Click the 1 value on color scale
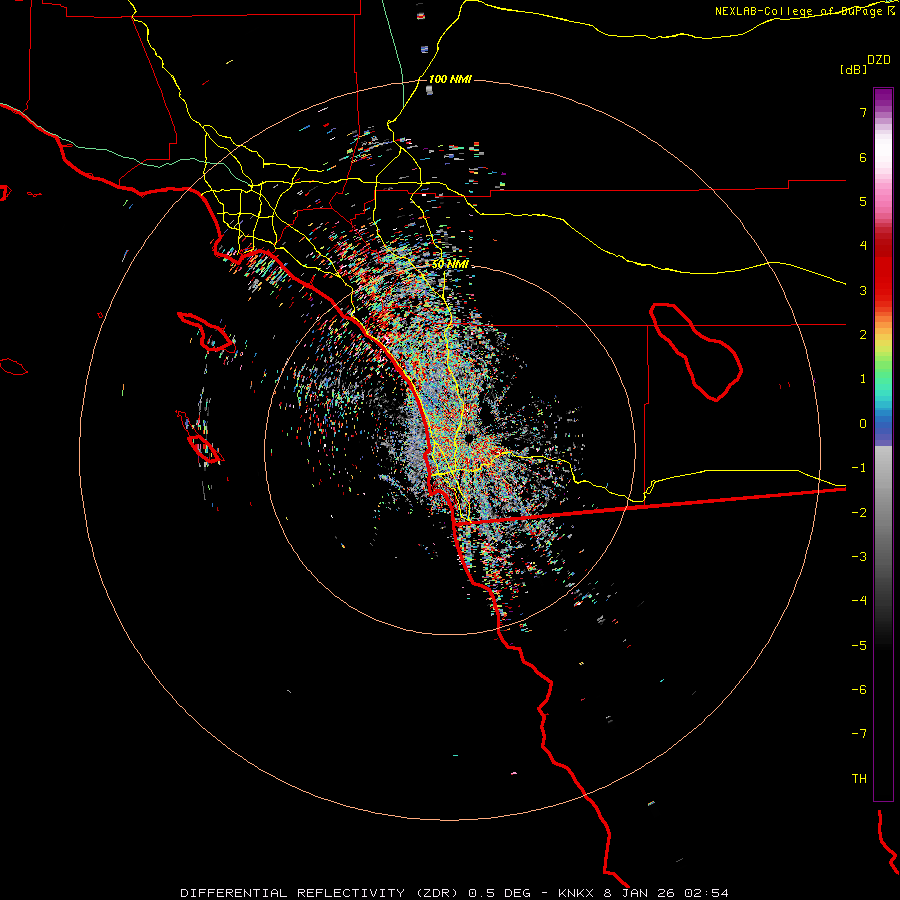 click(863, 379)
